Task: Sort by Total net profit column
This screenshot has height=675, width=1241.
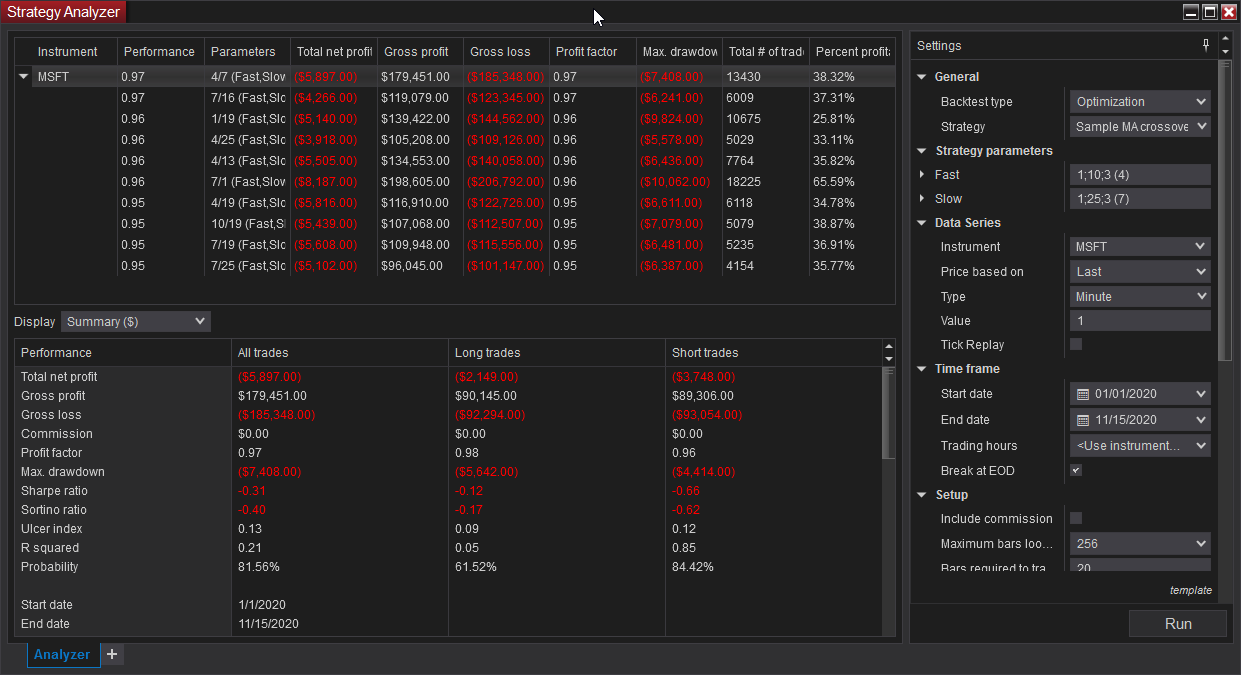Action: 334,52
